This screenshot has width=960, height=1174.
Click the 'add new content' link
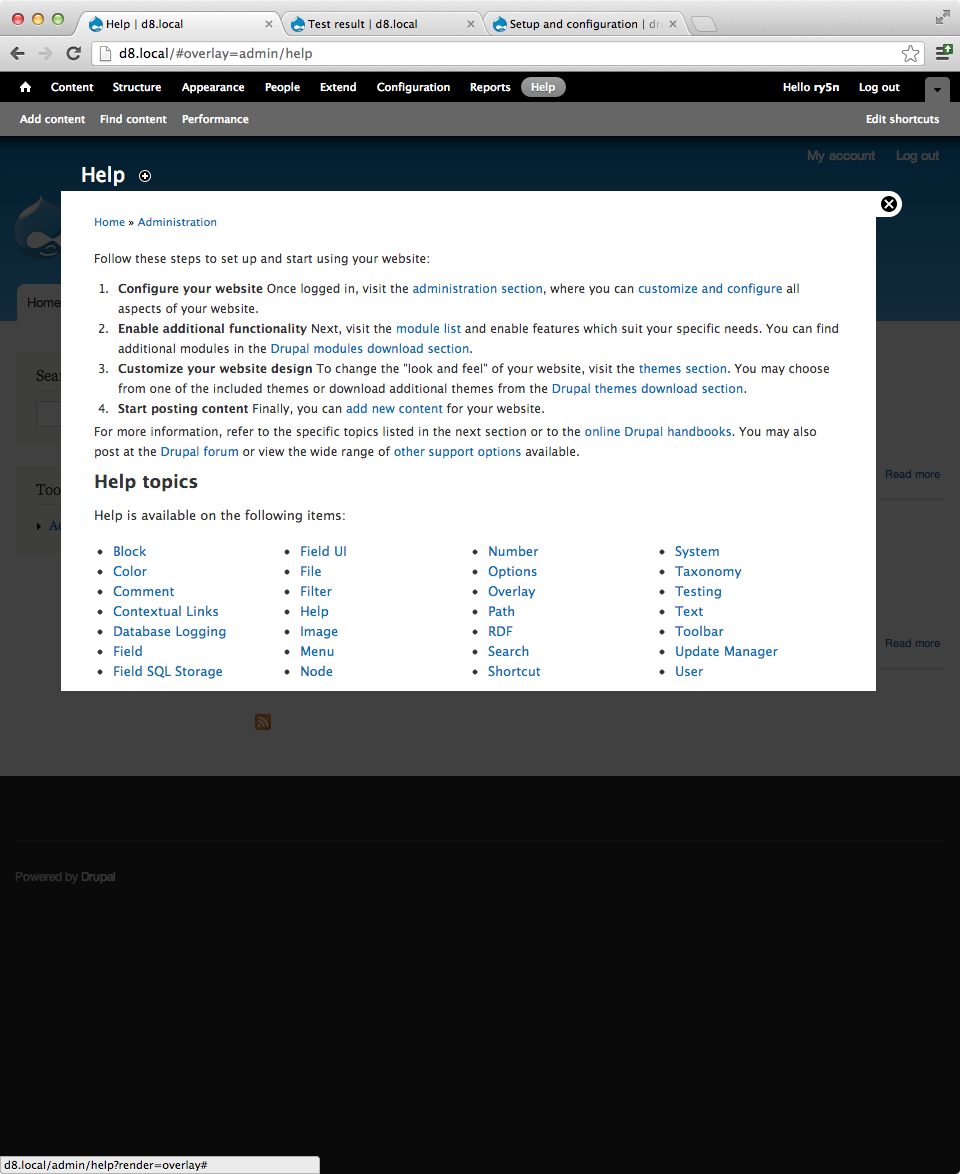(x=394, y=409)
